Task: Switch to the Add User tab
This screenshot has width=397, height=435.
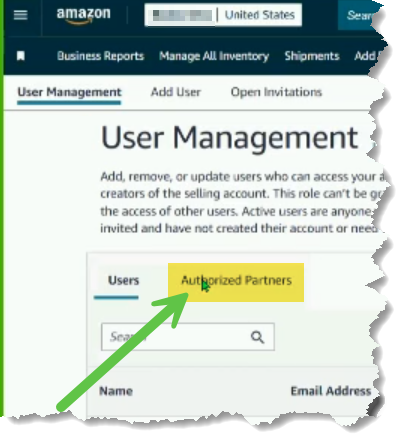Action: [176, 92]
